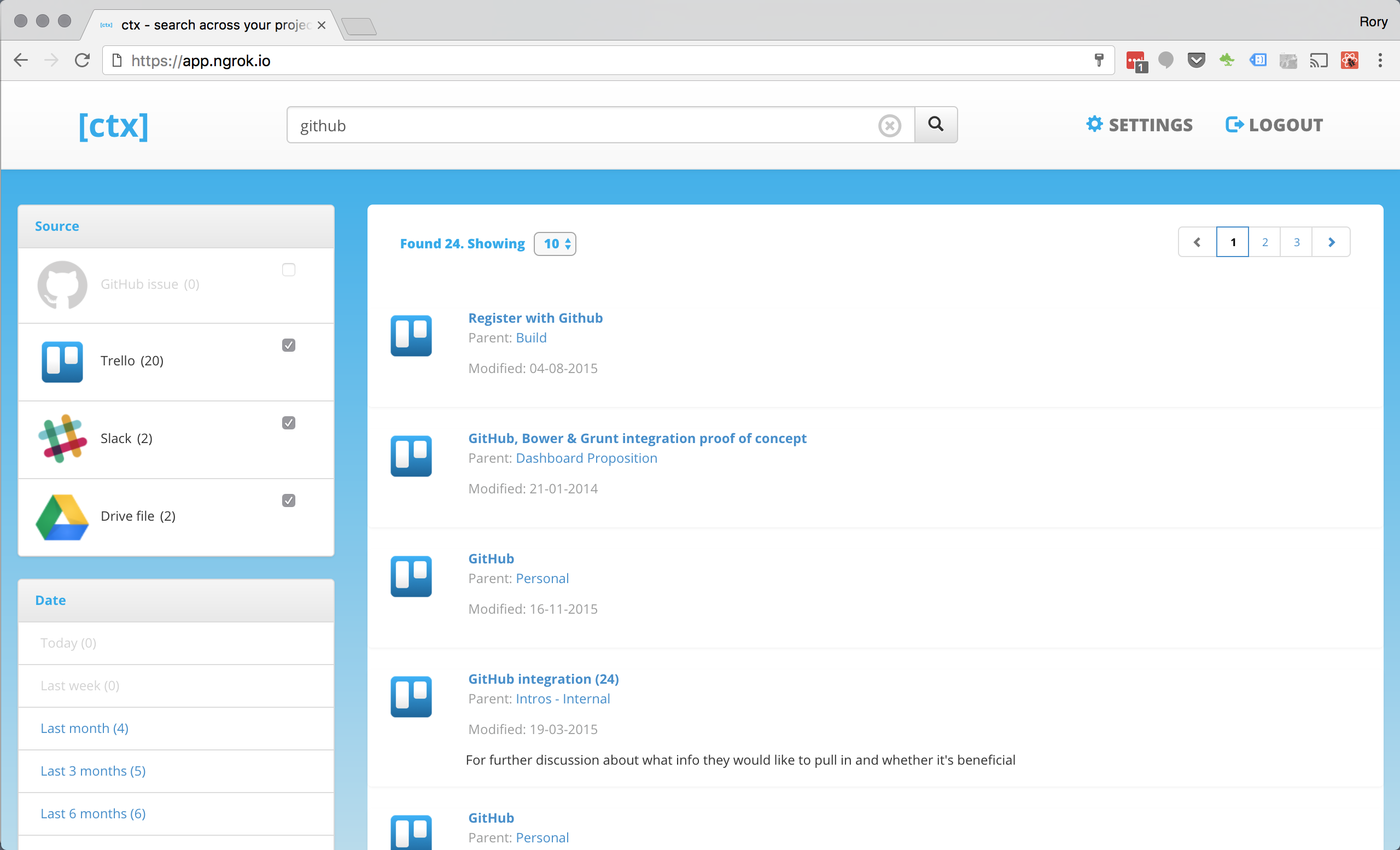1400x850 pixels.
Task: Click the Trello (20) source label
Action: pyautogui.click(x=132, y=361)
